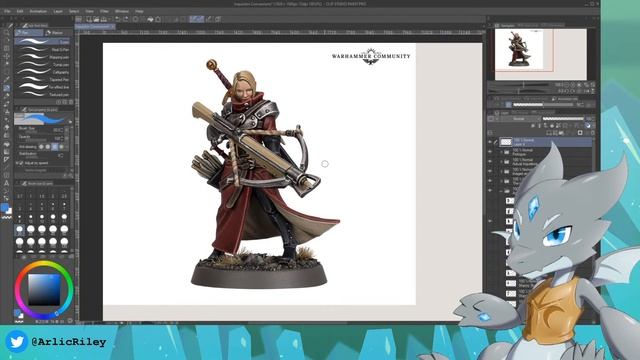Screen dimensions: 640x360
Task: Select the Move layer tool
Action: tap(7, 56)
